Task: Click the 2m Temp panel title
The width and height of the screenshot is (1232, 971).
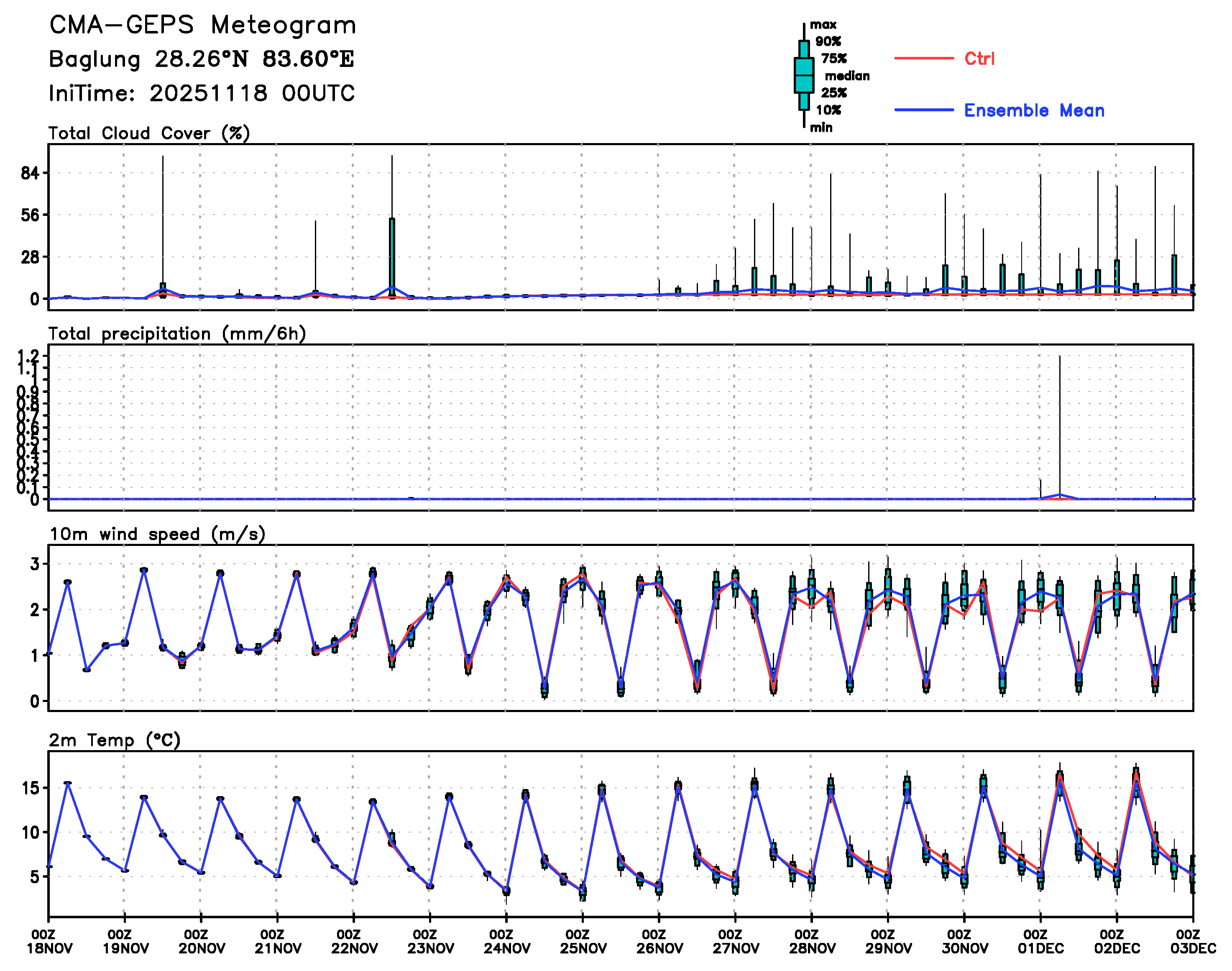Action: click(114, 740)
